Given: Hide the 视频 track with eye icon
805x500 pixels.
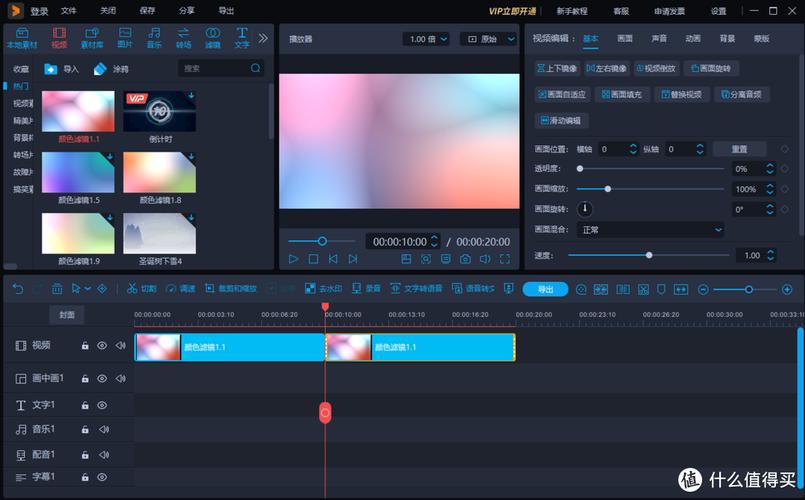Looking at the screenshot, I should click(x=102, y=345).
